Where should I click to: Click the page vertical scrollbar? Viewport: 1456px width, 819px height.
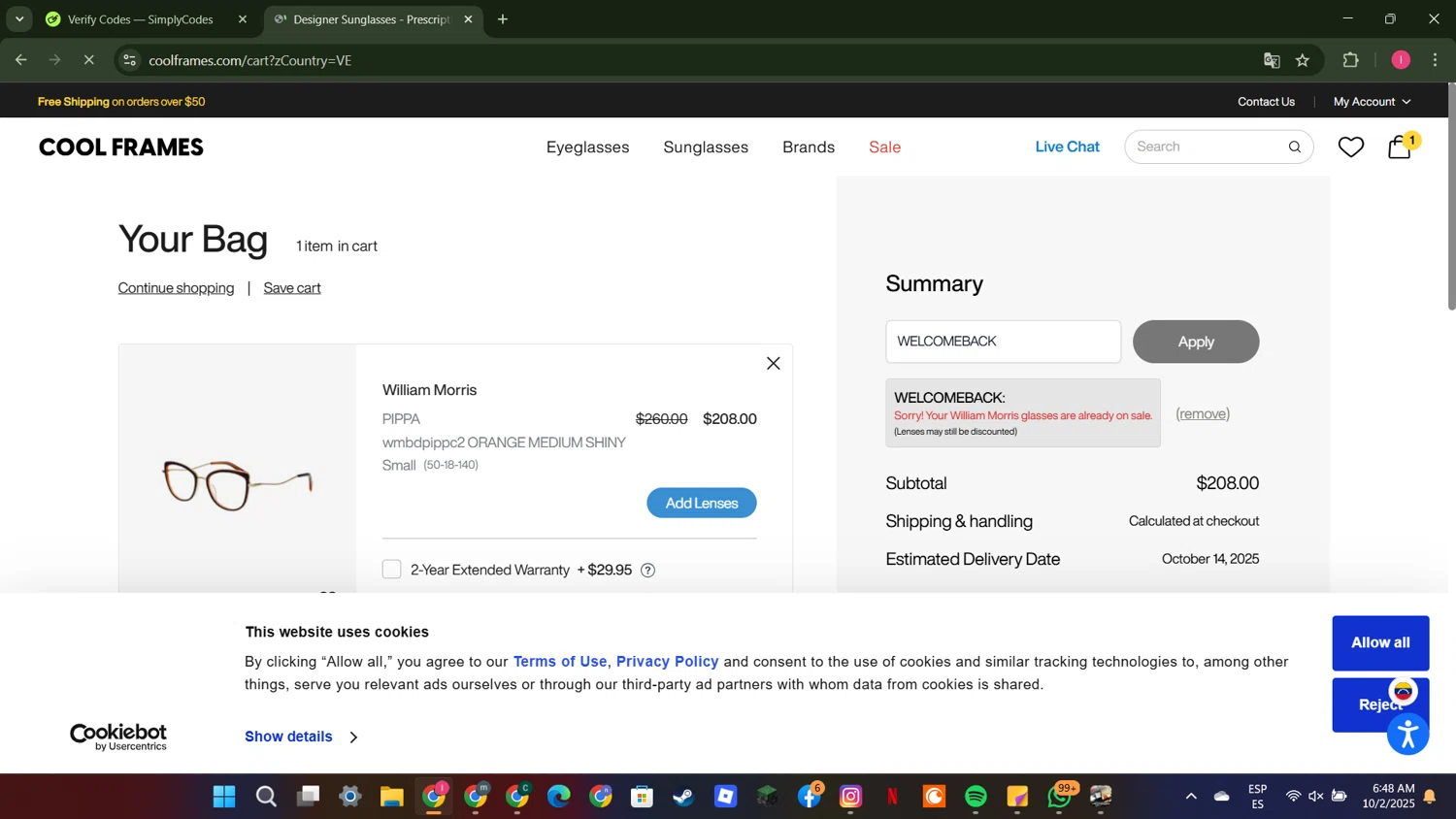click(x=1451, y=197)
